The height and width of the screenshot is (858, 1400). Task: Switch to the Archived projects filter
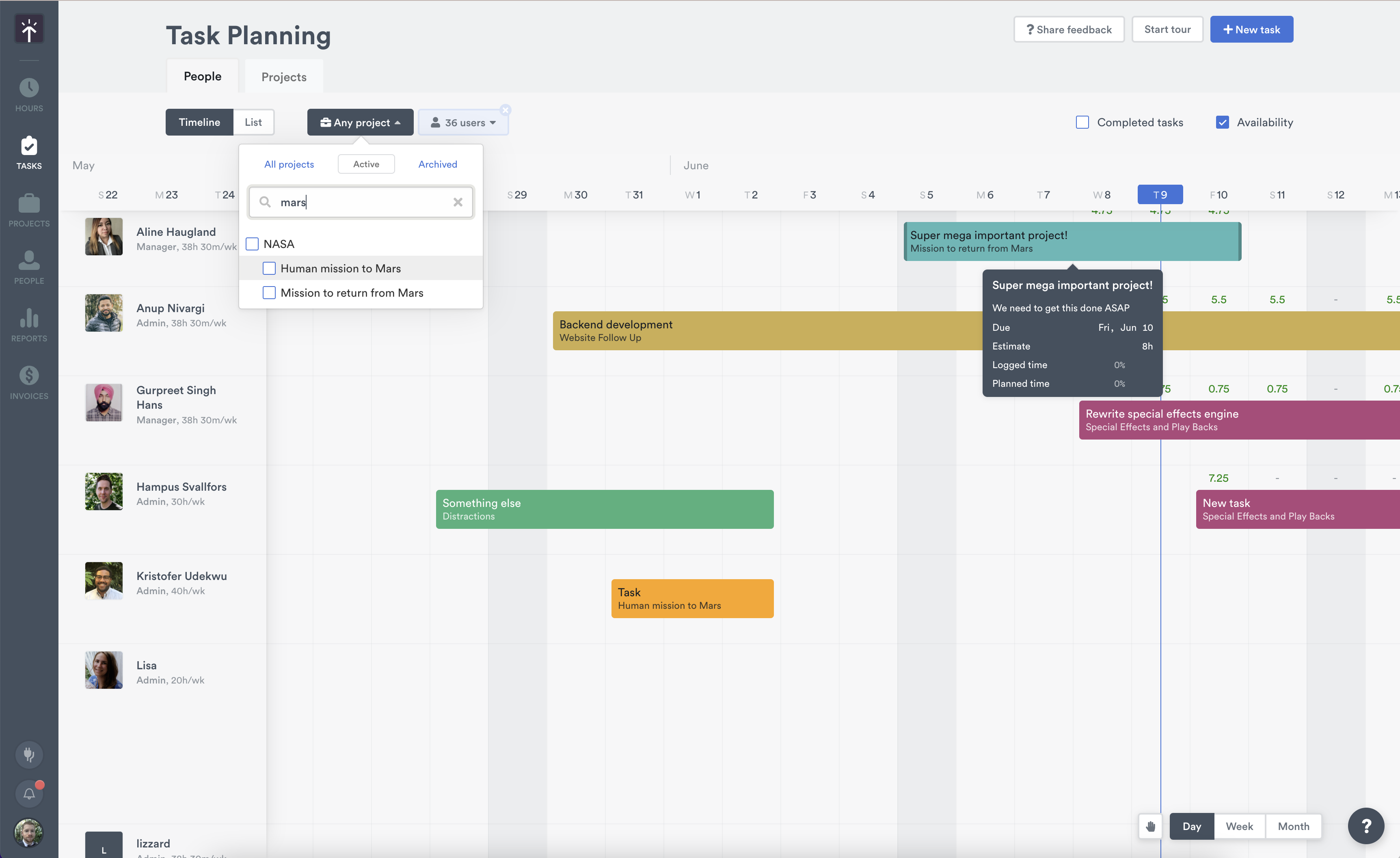[x=438, y=164]
